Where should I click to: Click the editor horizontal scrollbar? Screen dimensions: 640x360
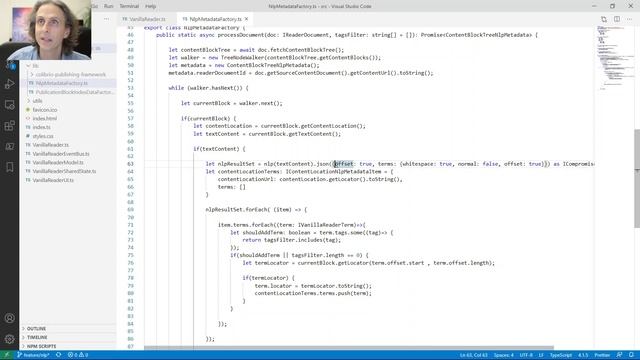point(349,348)
